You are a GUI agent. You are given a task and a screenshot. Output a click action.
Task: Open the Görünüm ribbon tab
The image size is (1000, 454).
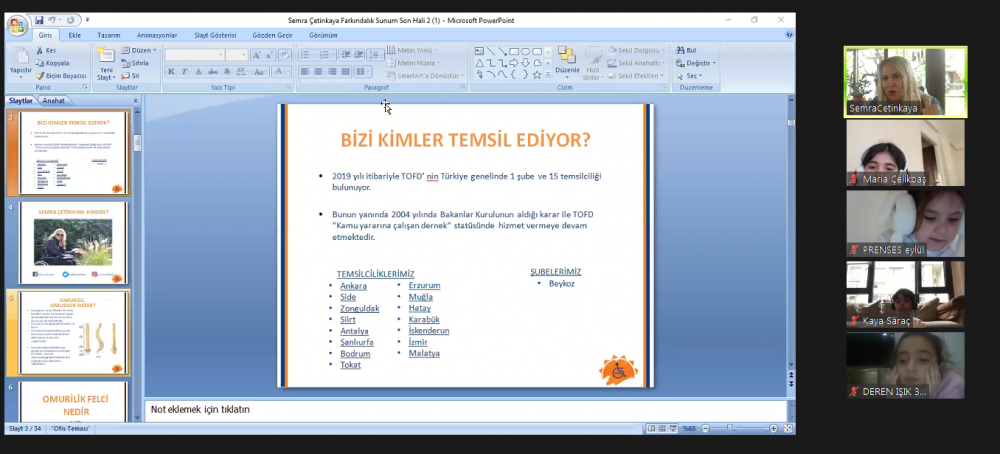pyautogui.click(x=323, y=35)
